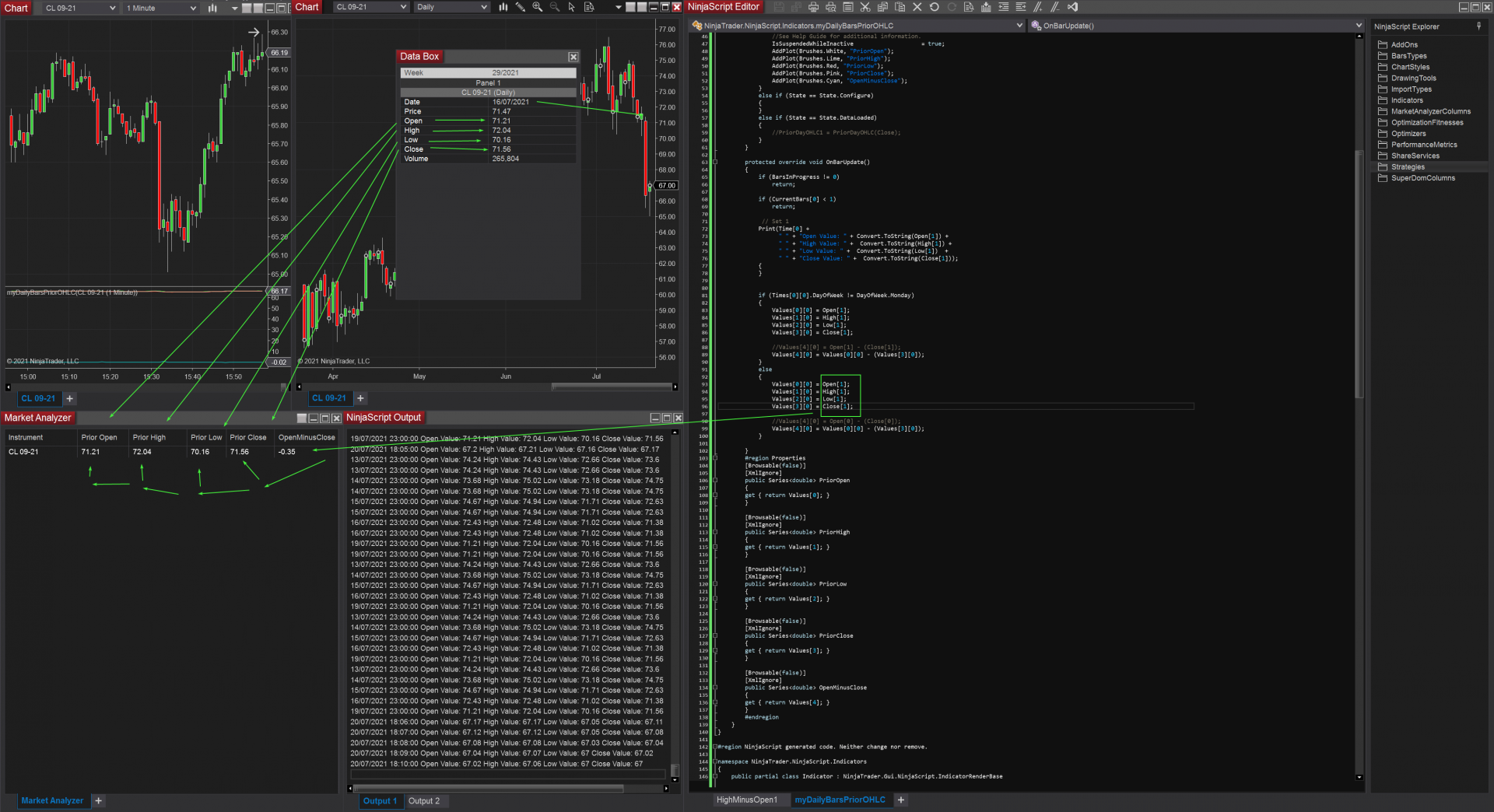Screen dimensions: 1494x812
Task: Choose the cursor pointer tool in Daily chart
Action: point(572,7)
